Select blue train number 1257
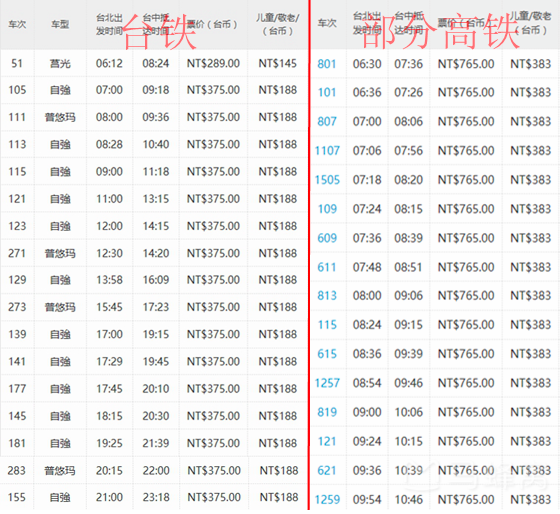This screenshot has width=560, height=514. (327, 383)
